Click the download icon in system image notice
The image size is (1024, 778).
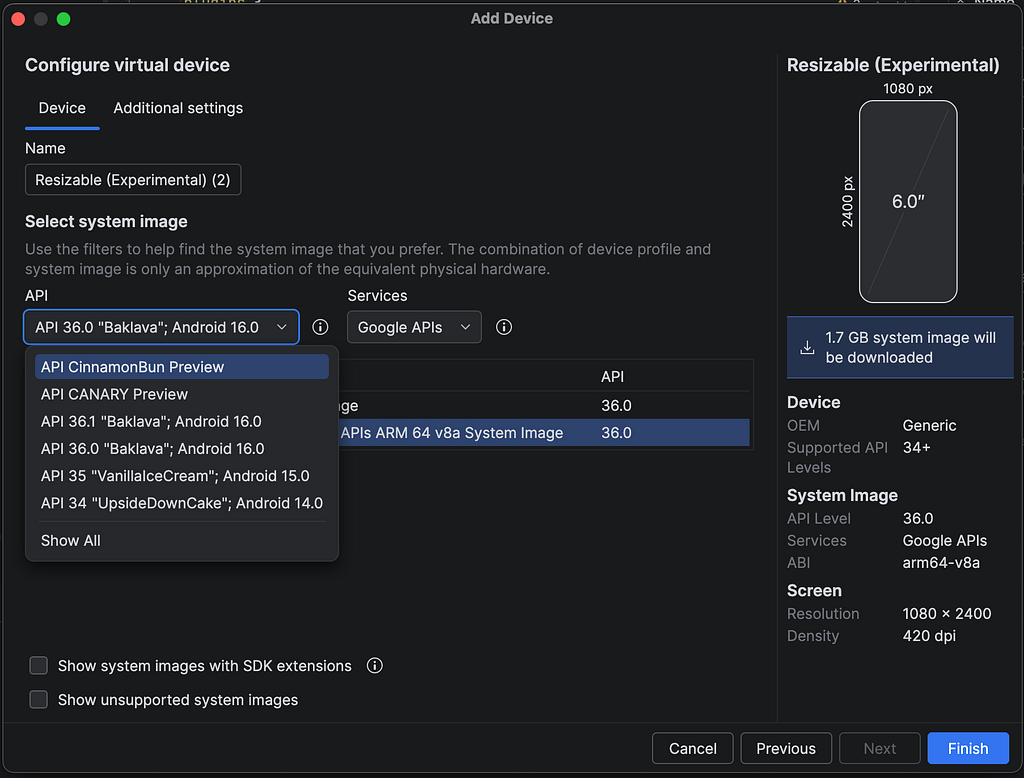point(807,348)
